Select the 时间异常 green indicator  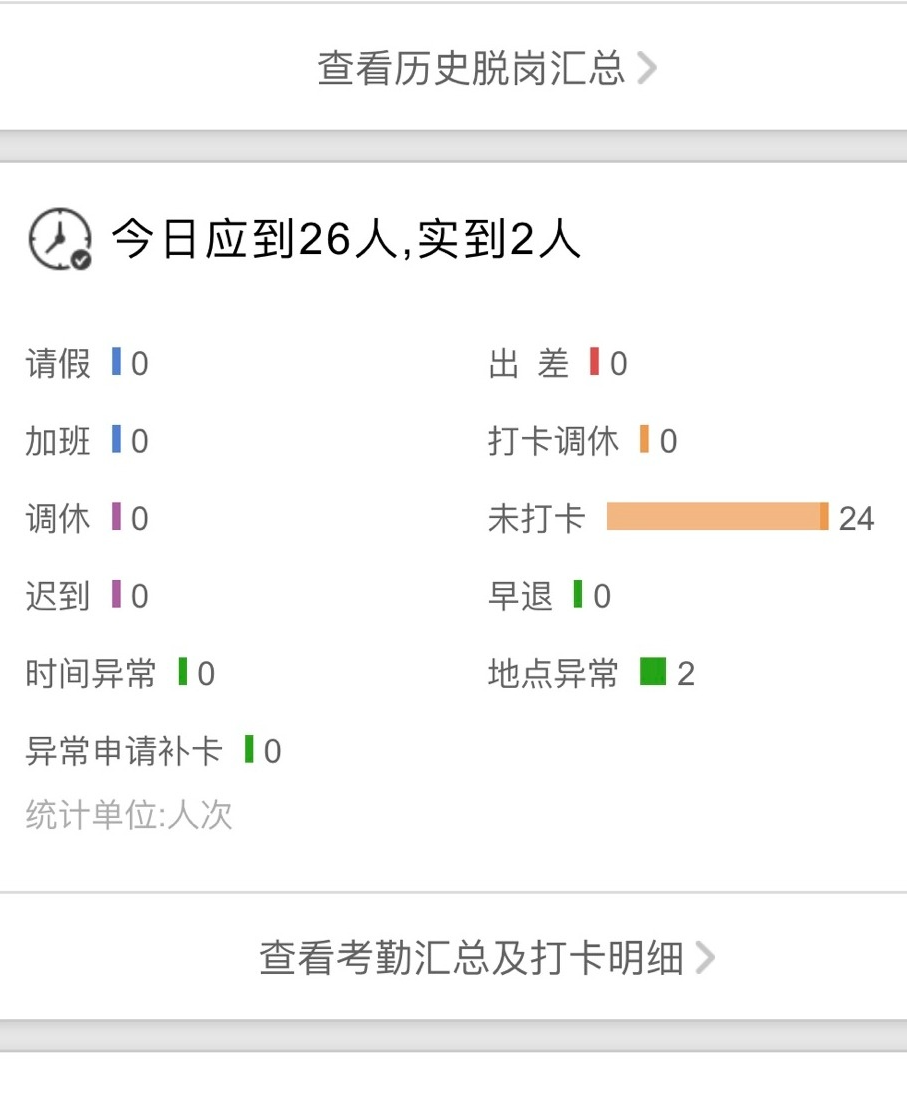[183, 671]
